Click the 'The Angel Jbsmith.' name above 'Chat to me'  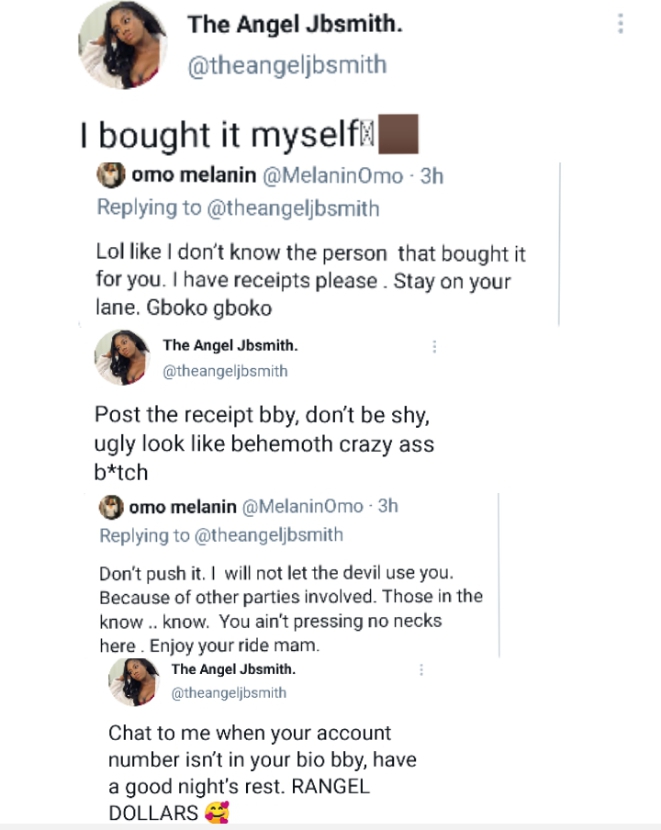pos(233,669)
